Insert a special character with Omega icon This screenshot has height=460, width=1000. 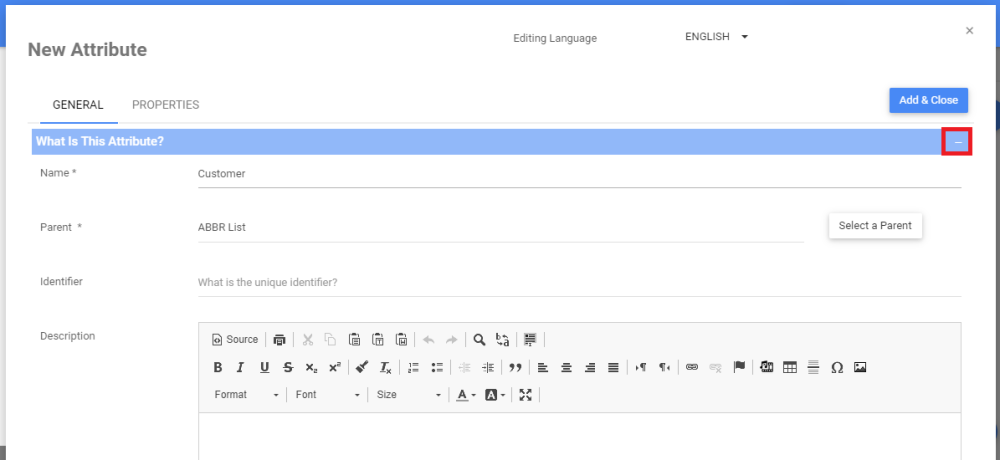(x=837, y=367)
